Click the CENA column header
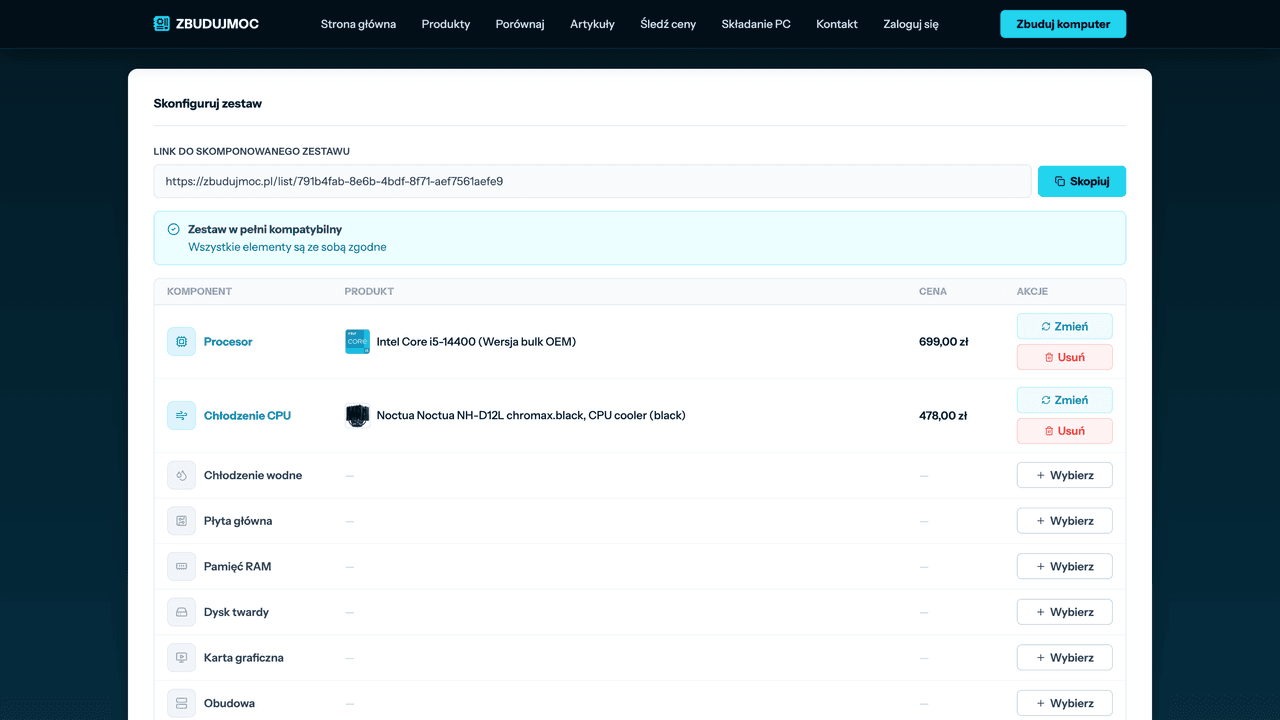This screenshot has width=1280, height=720. [933, 292]
